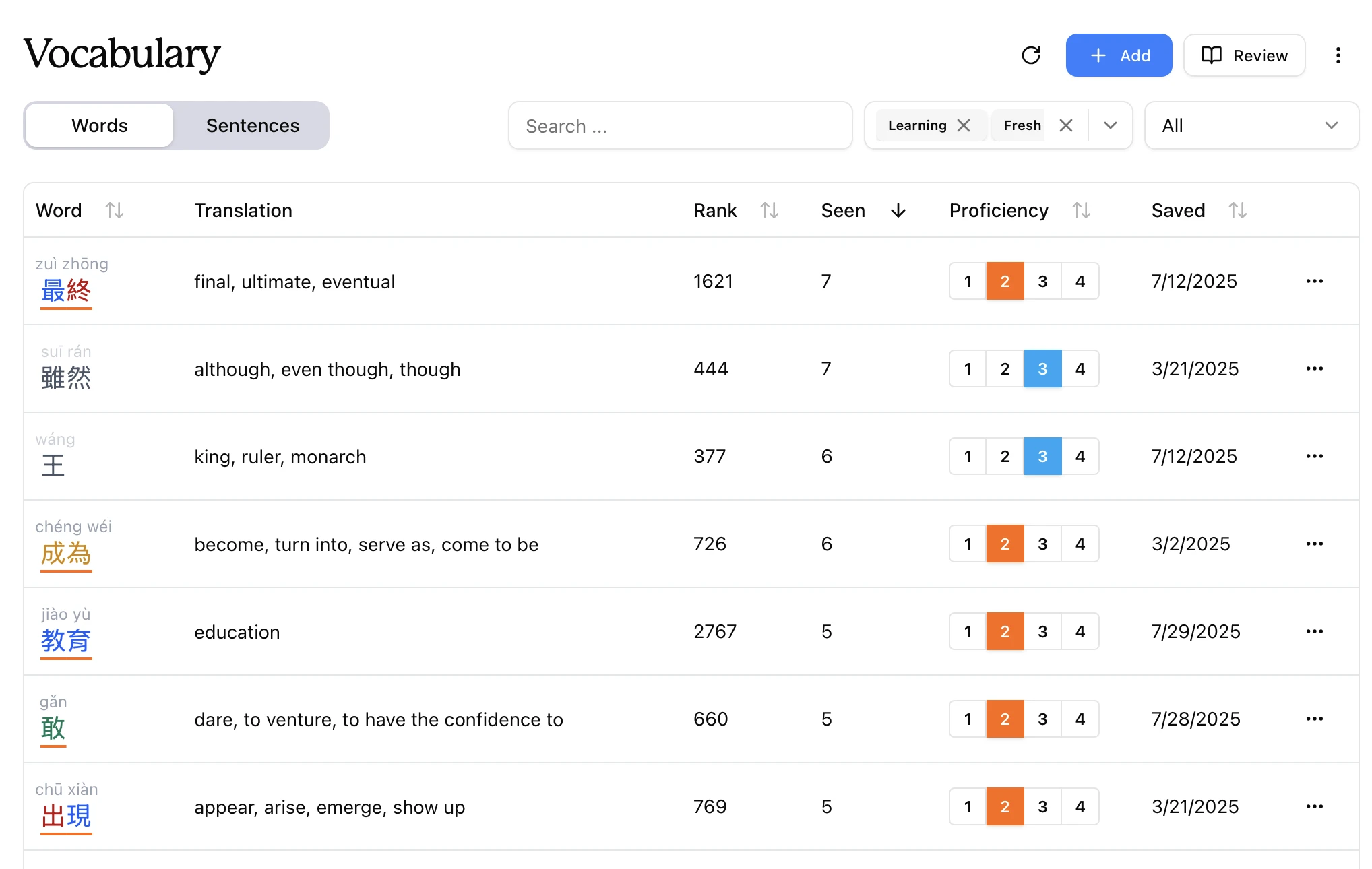This screenshot has width=1372, height=869.
Task: Sort by Saved date column arrows
Action: pos(1237,210)
